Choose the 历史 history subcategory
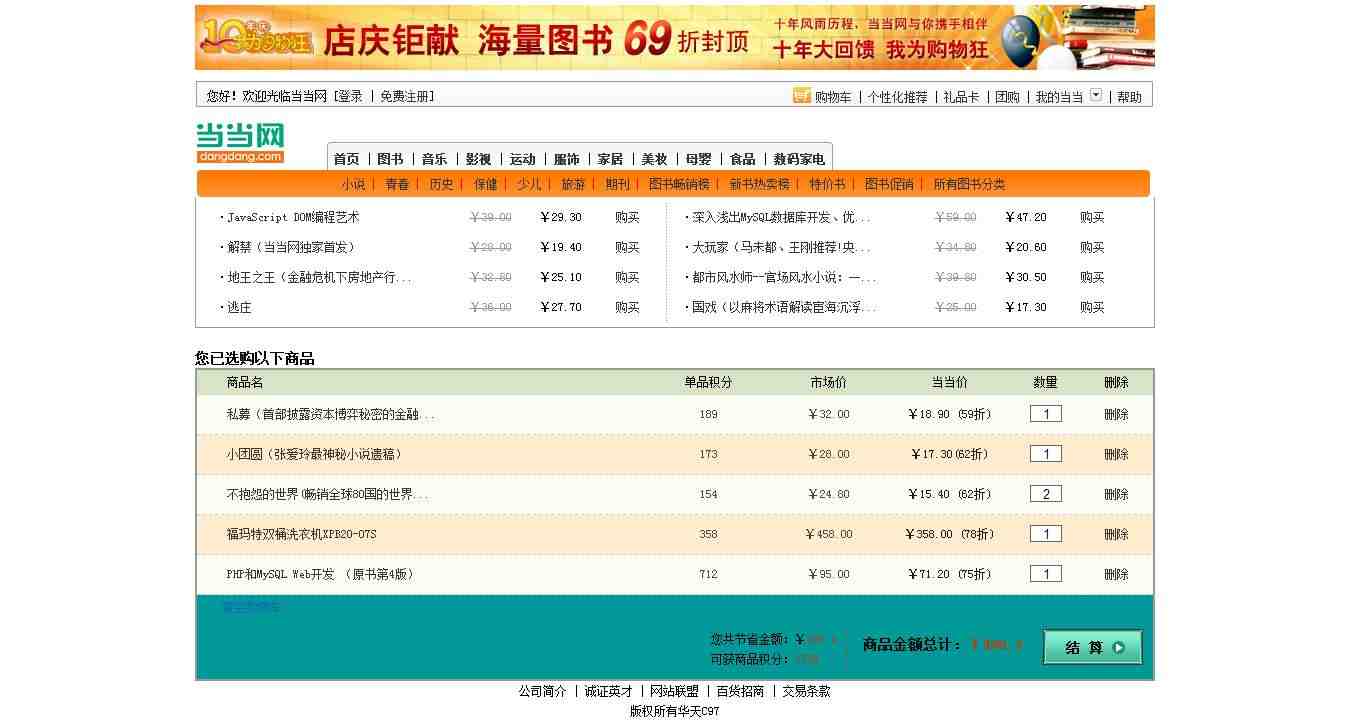The image size is (1349, 721). 441,184
